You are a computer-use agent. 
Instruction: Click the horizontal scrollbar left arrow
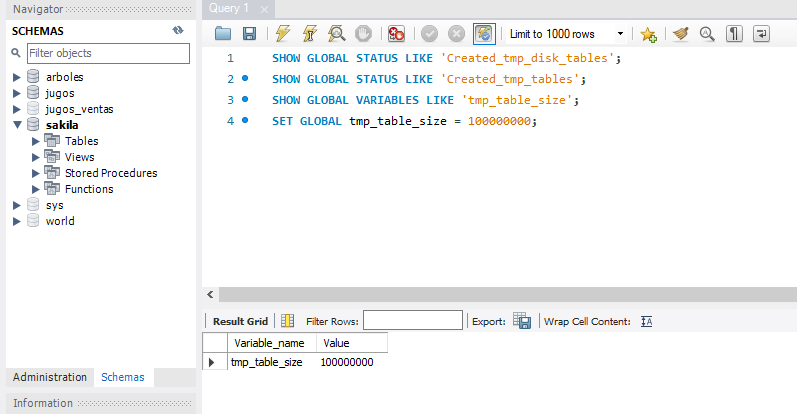pyautogui.click(x=210, y=294)
